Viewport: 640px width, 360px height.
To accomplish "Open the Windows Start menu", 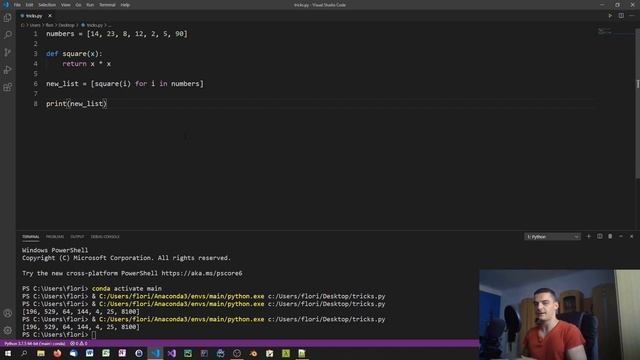I will point(8,353).
